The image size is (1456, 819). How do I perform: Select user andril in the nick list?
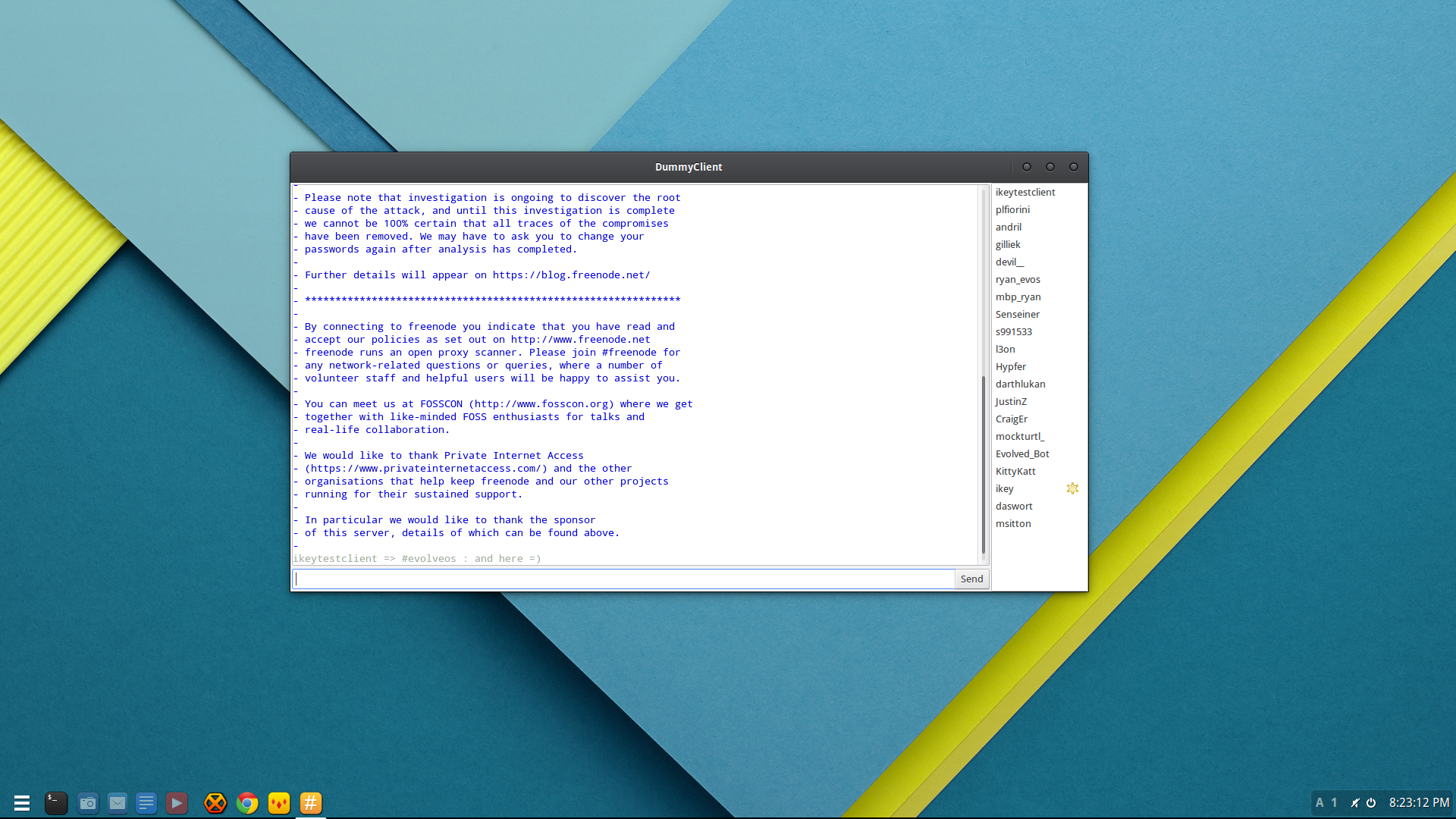pyautogui.click(x=1009, y=227)
